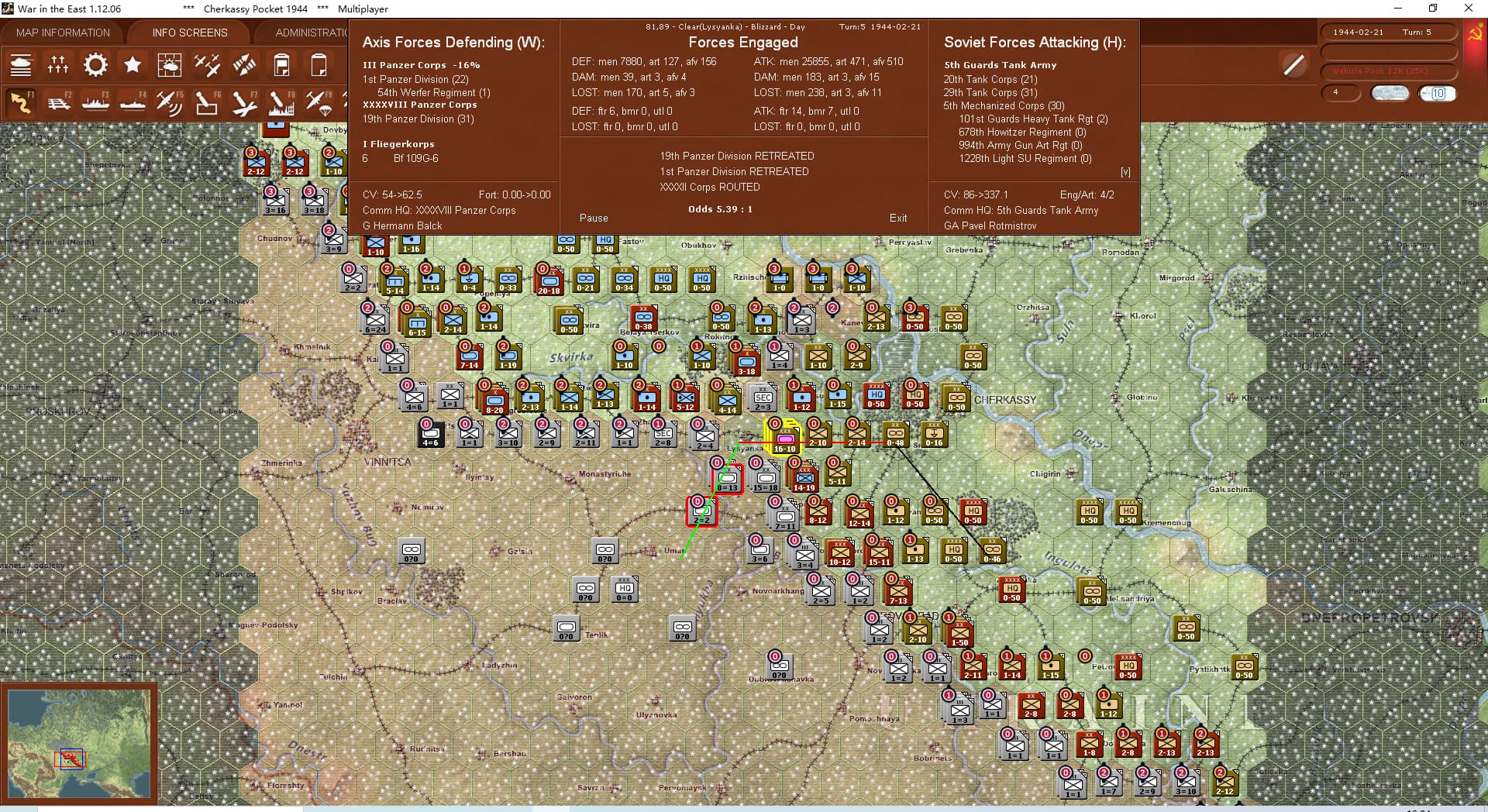Open the losses screen with crosses icon

(x=58, y=65)
